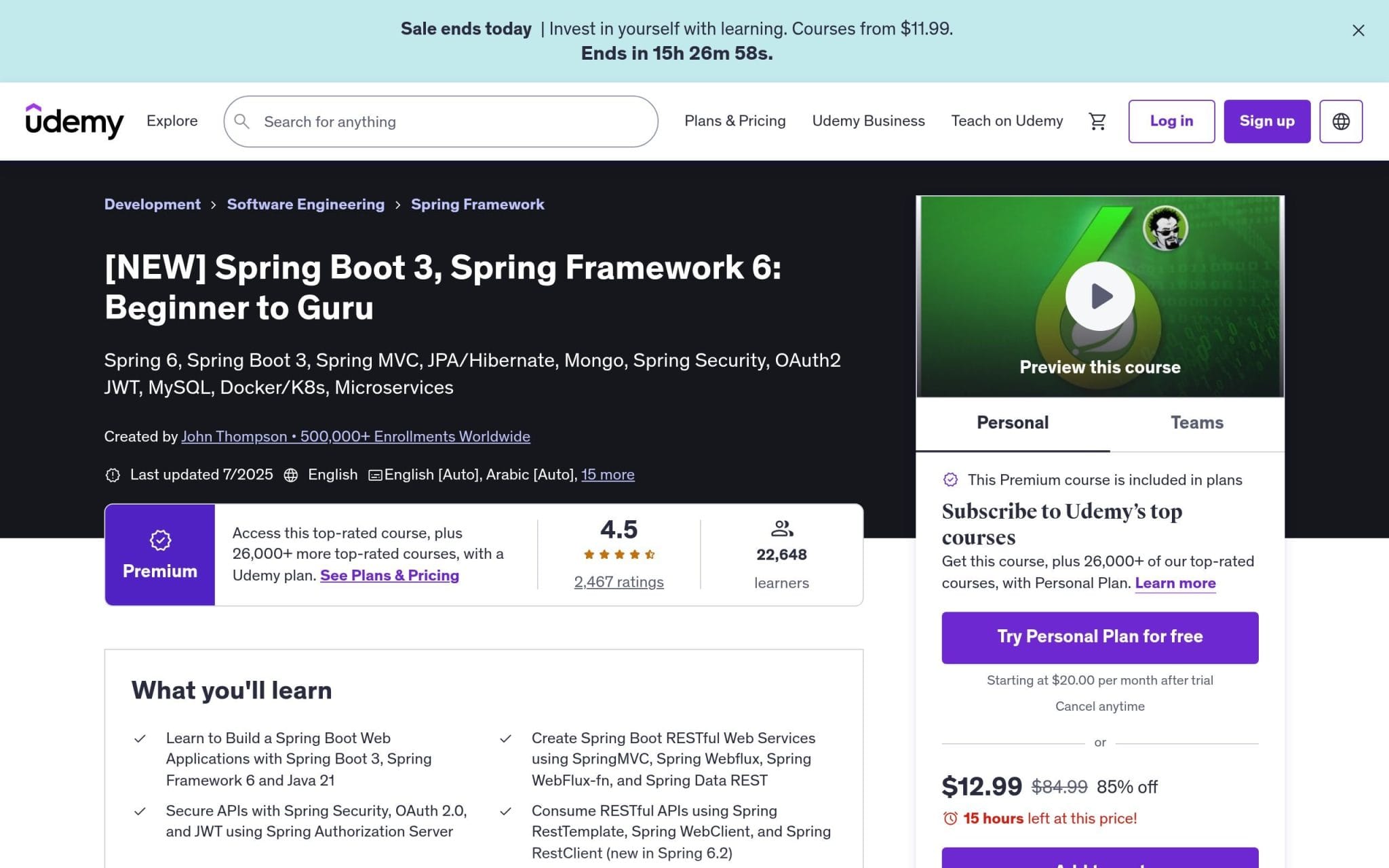Click the Last updated badge icon
Viewport: 1389px width, 868px height.
pyautogui.click(x=113, y=475)
